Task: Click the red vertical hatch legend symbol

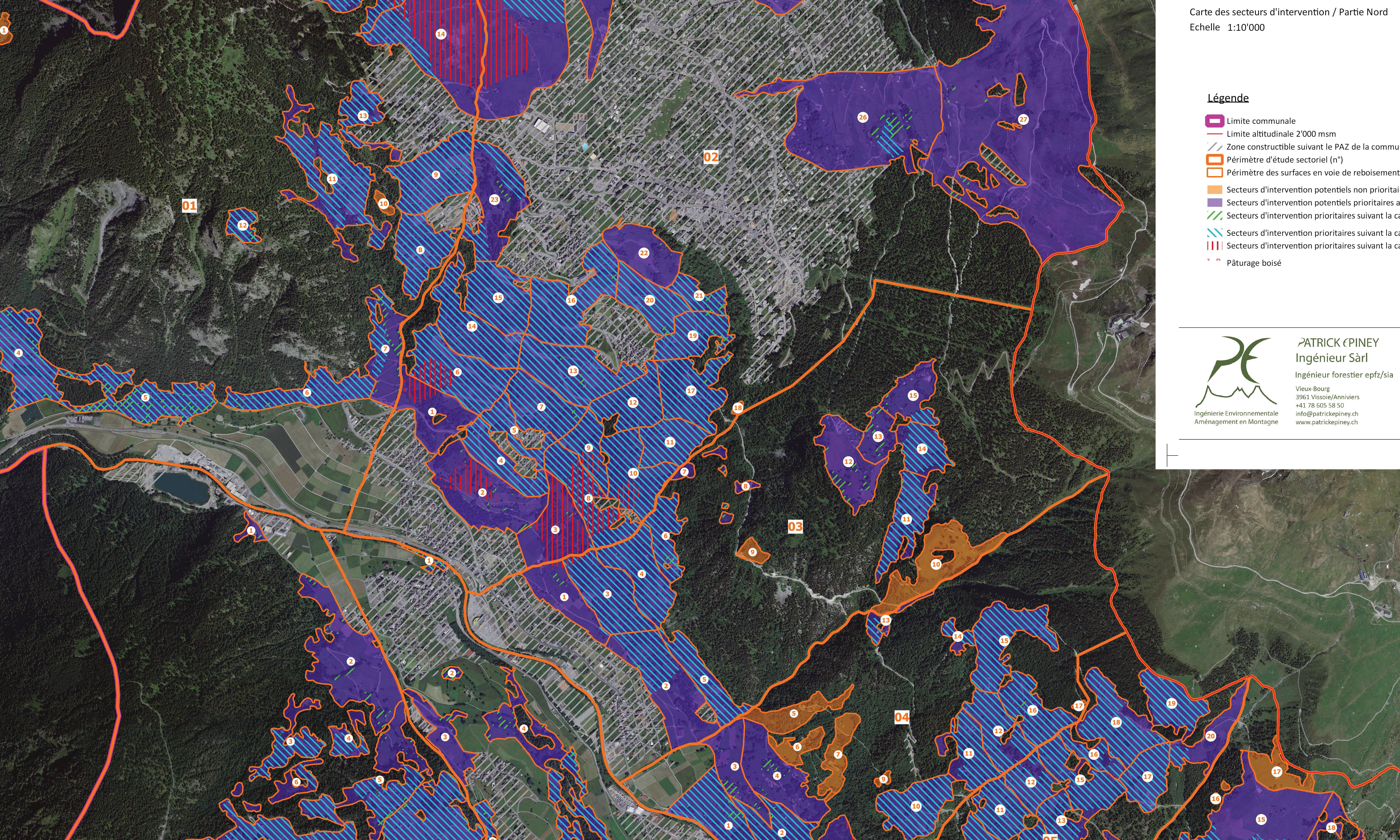Action: pos(1215,246)
